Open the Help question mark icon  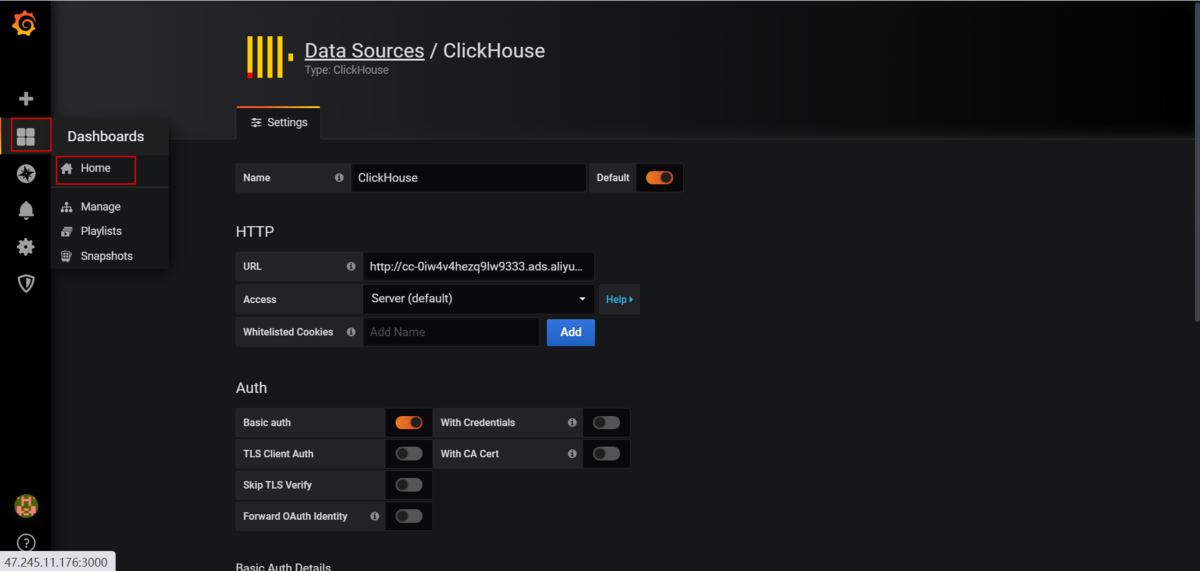[x=26, y=543]
